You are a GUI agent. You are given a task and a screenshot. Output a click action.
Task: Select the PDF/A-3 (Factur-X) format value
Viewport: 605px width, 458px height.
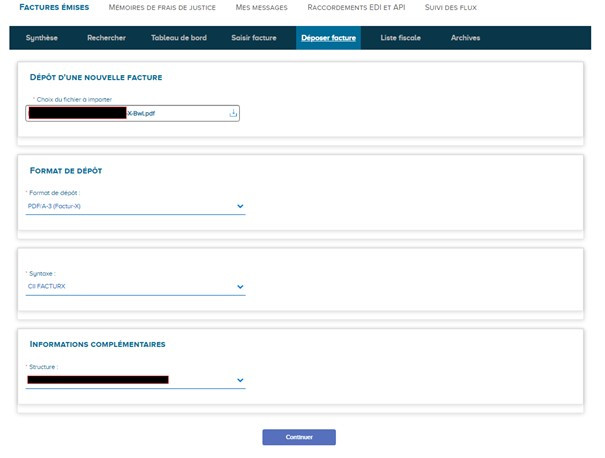click(x=54, y=206)
